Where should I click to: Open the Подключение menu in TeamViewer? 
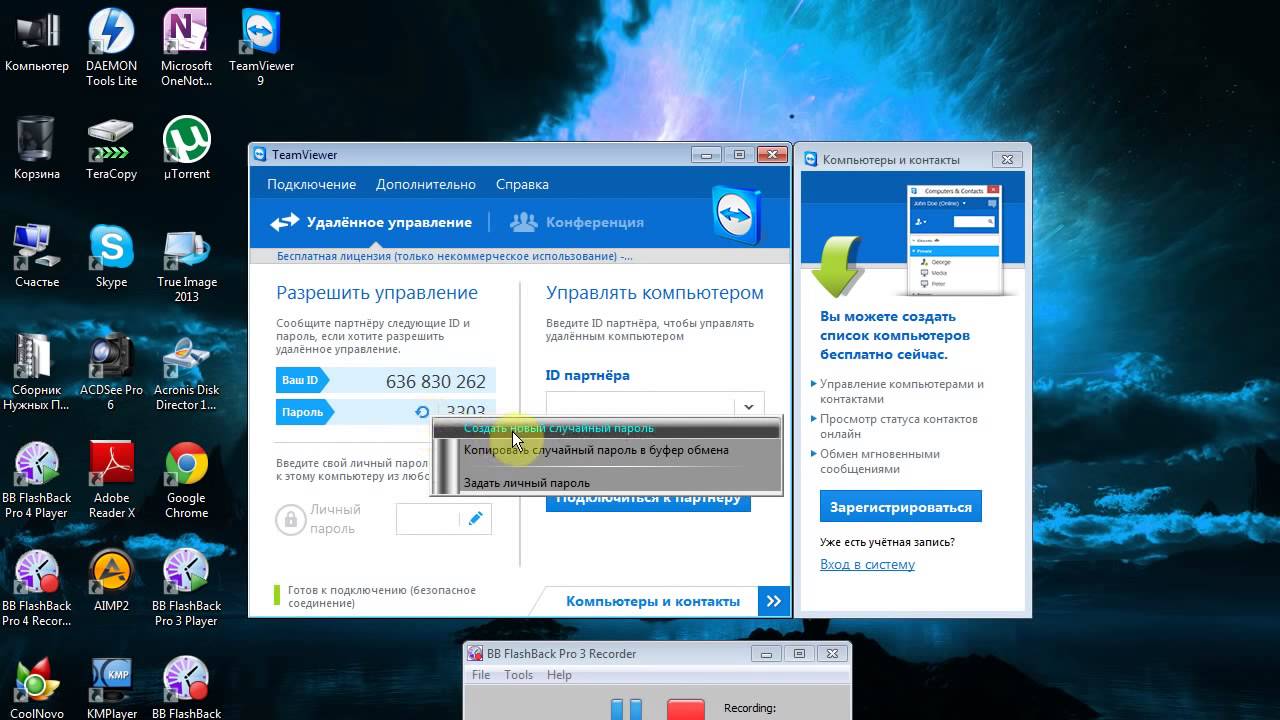[x=311, y=184]
